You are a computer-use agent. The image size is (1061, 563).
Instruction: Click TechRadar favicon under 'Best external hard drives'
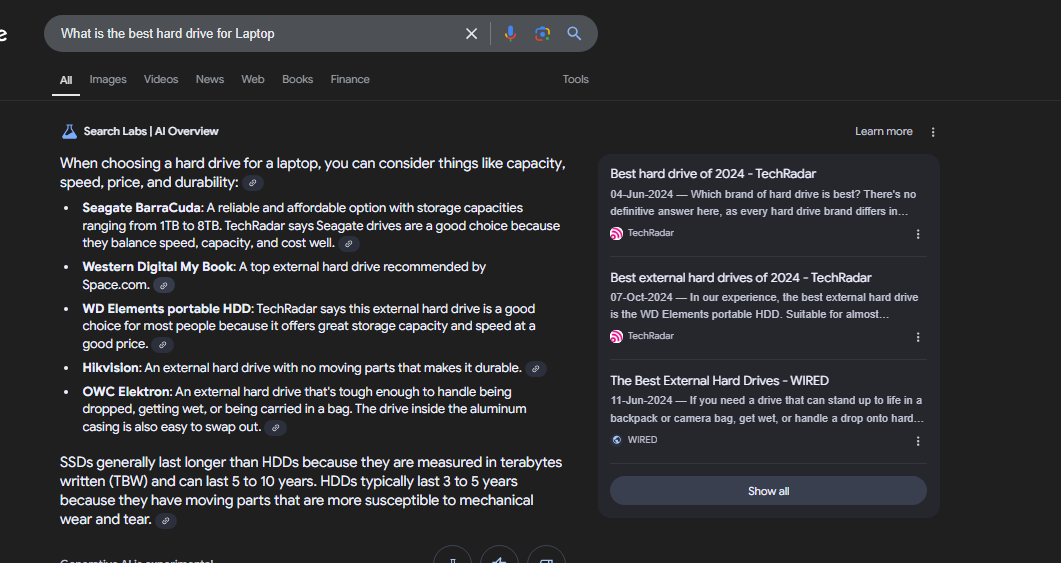(x=616, y=336)
